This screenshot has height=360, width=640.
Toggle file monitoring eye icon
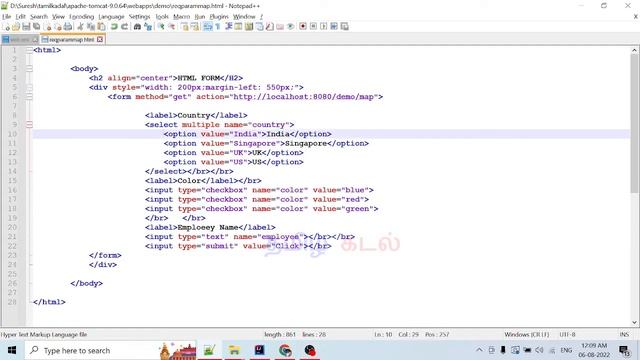290,27
